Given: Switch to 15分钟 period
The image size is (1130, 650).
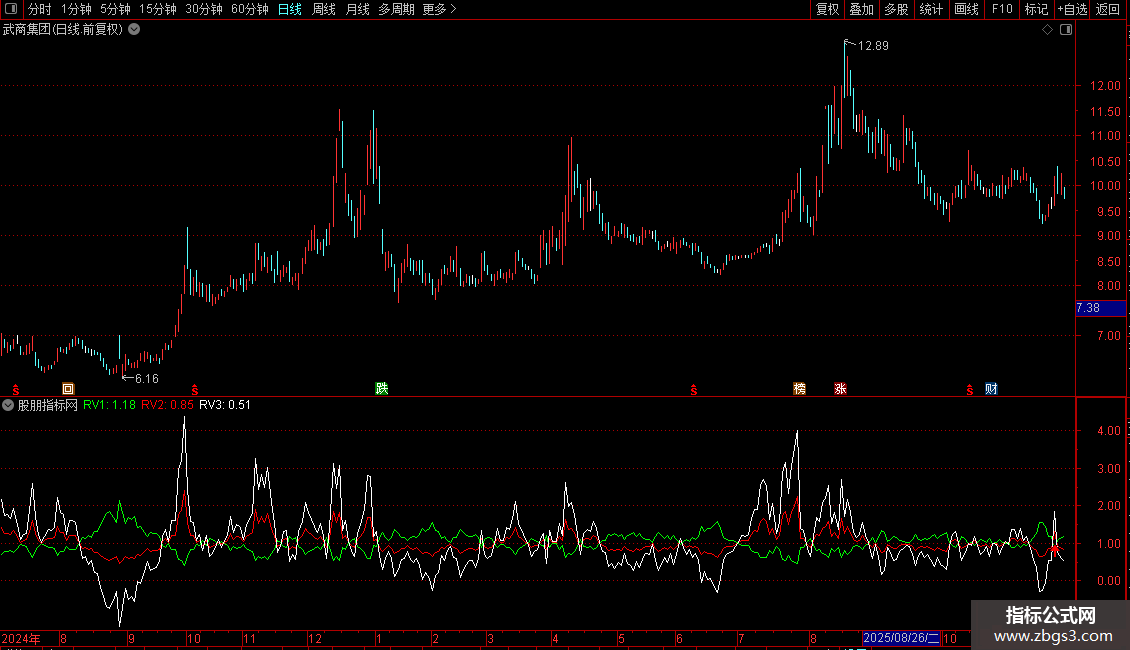Looking at the screenshot, I should point(158,9).
